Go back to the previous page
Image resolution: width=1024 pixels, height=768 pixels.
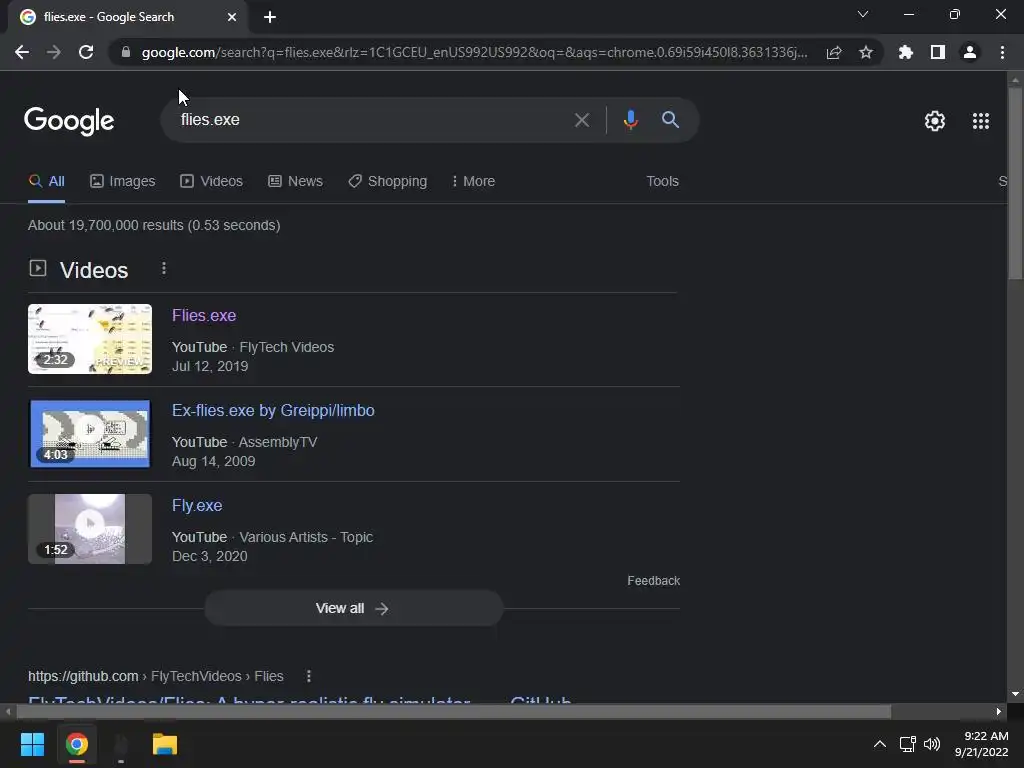click(x=22, y=52)
